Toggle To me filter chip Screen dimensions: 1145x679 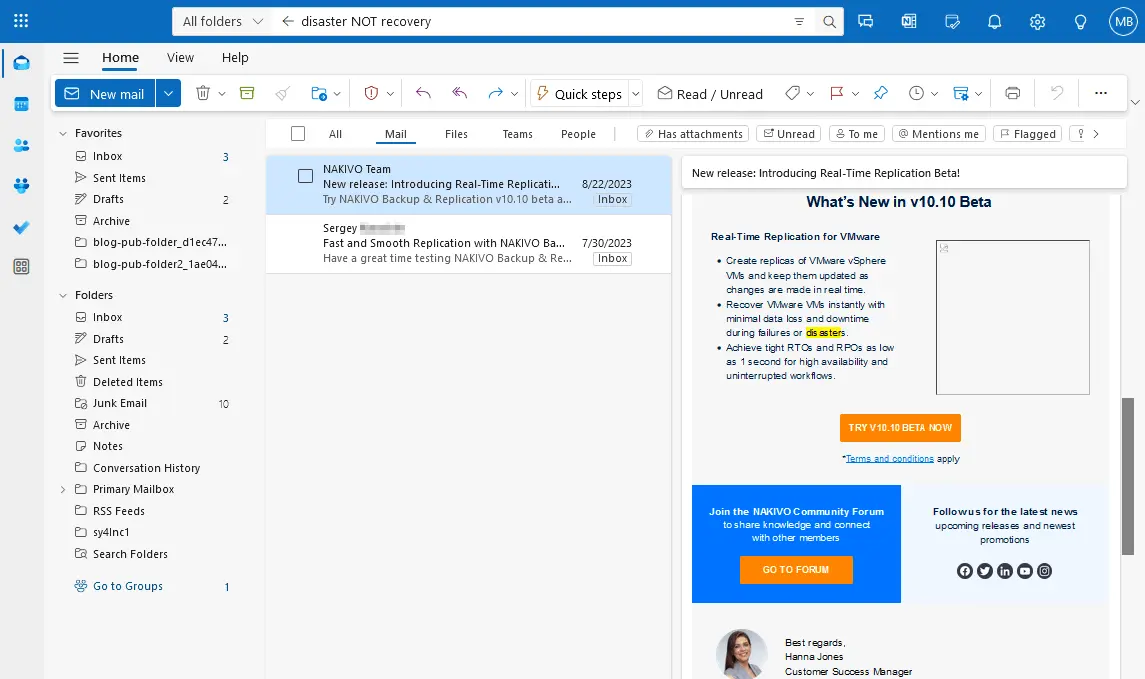coord(857,134)
